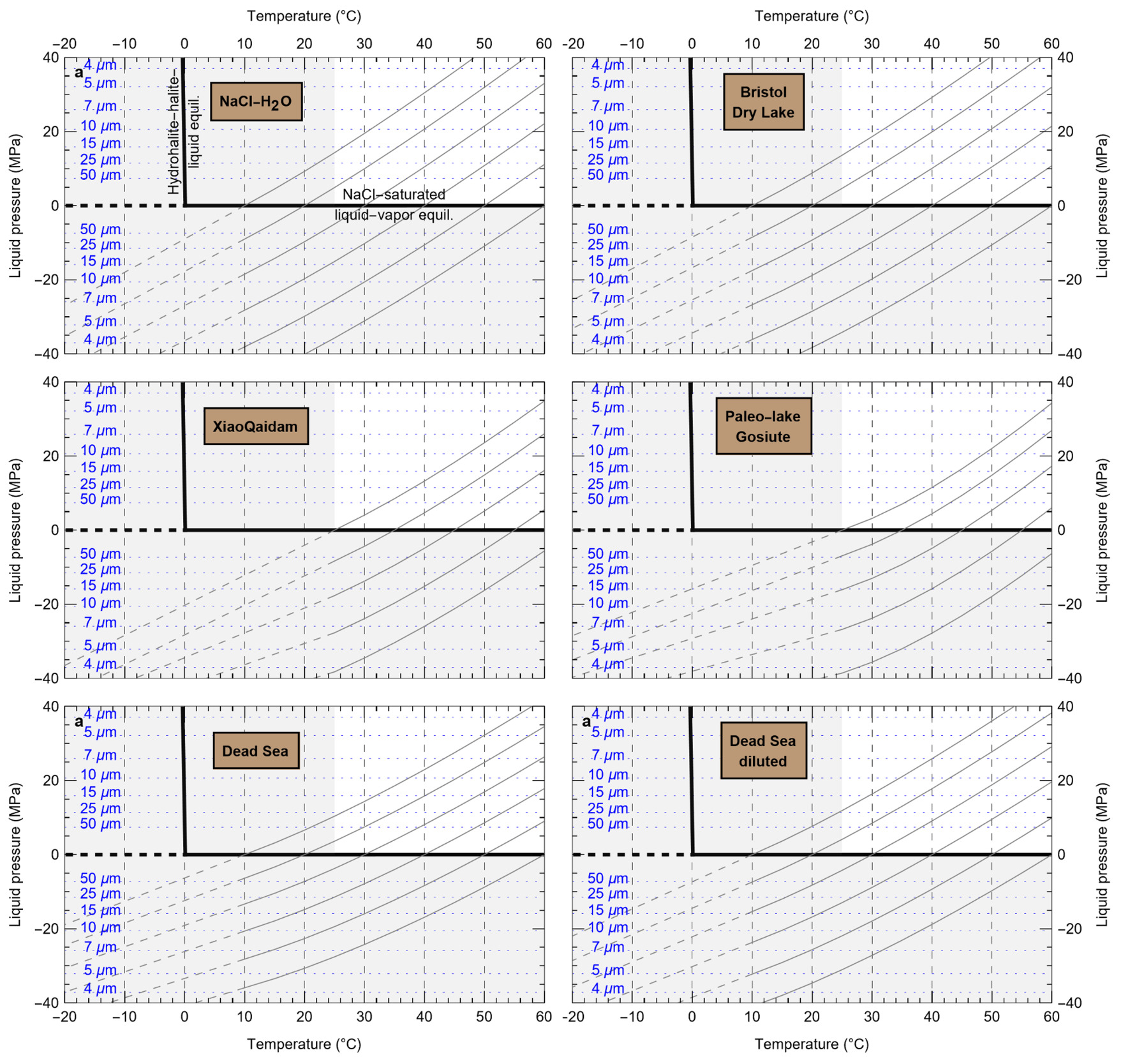The width and height of the screenshot is (1121, 1064).
Task: Select Liquid pressure axis title of XiaoQaidam panel
Action: [x=15, y=530]
